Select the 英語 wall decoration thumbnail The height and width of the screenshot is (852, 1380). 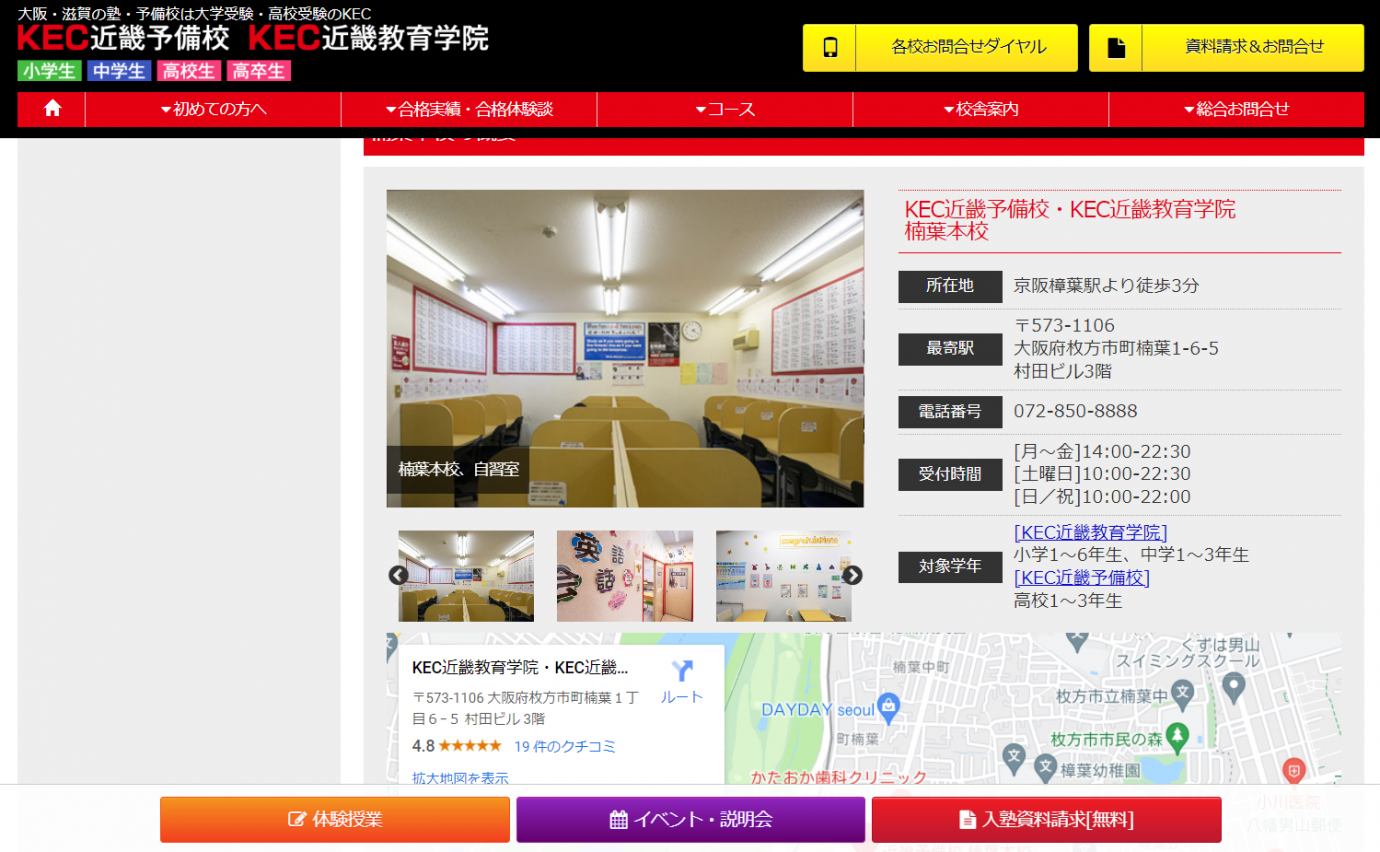625,576
